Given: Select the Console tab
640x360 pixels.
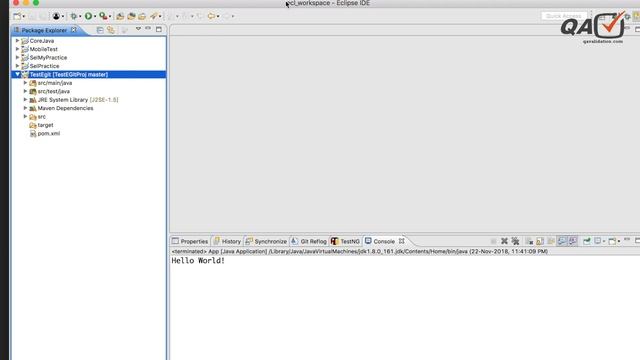Looking at the screenshot, I should (380, 241).
